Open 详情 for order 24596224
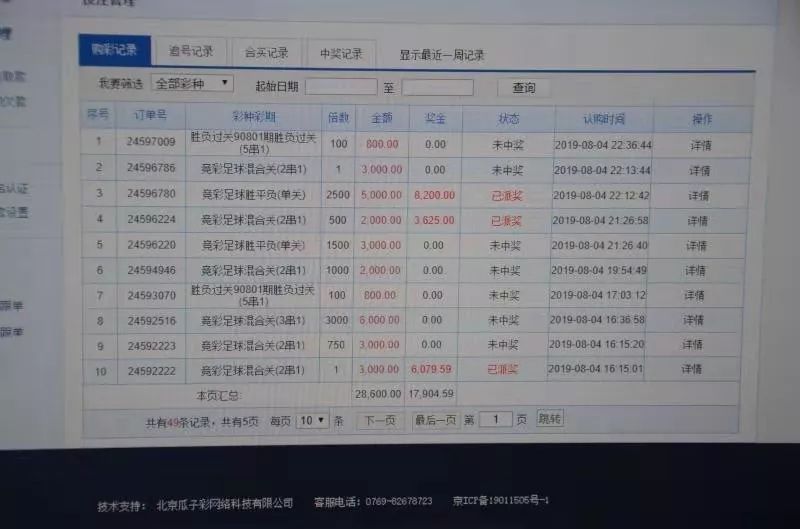 click(697, 220)
